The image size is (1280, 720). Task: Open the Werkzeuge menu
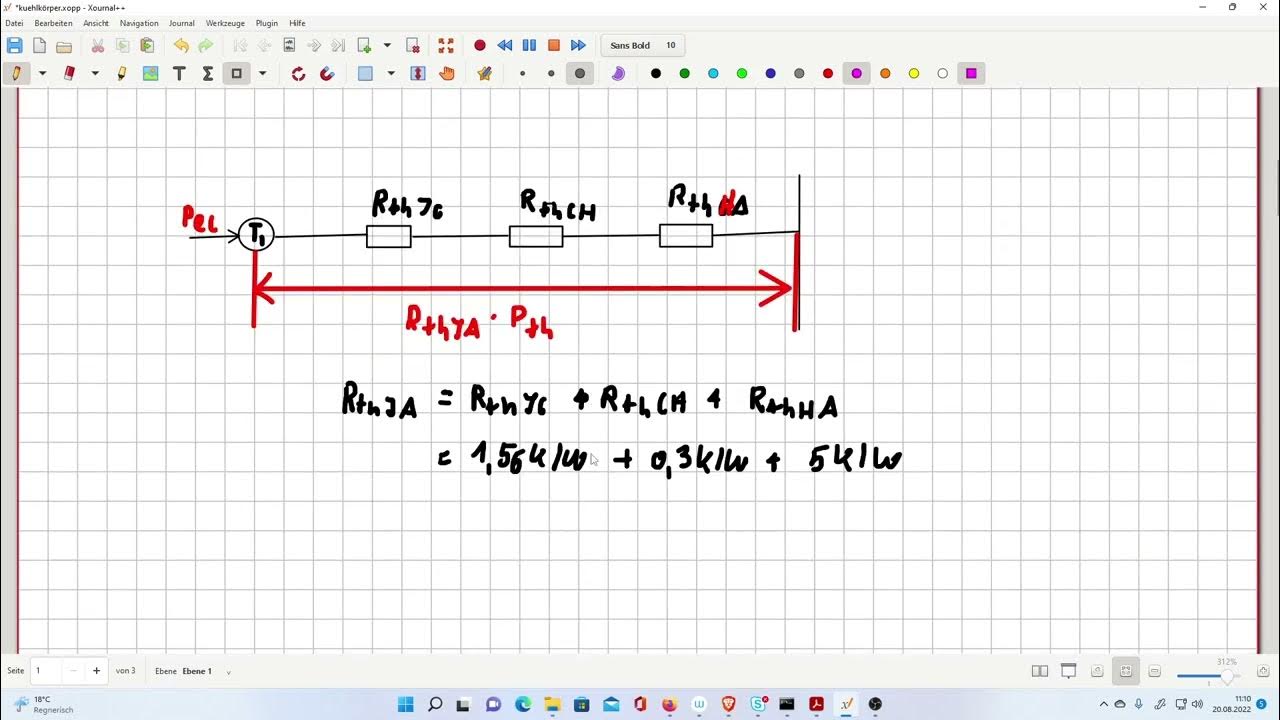225,23
